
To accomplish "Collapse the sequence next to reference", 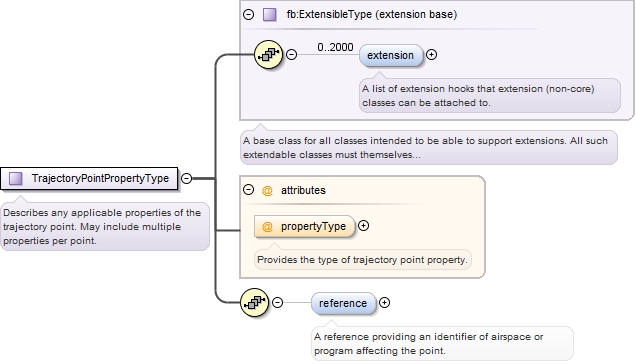I will coord(277,302).
